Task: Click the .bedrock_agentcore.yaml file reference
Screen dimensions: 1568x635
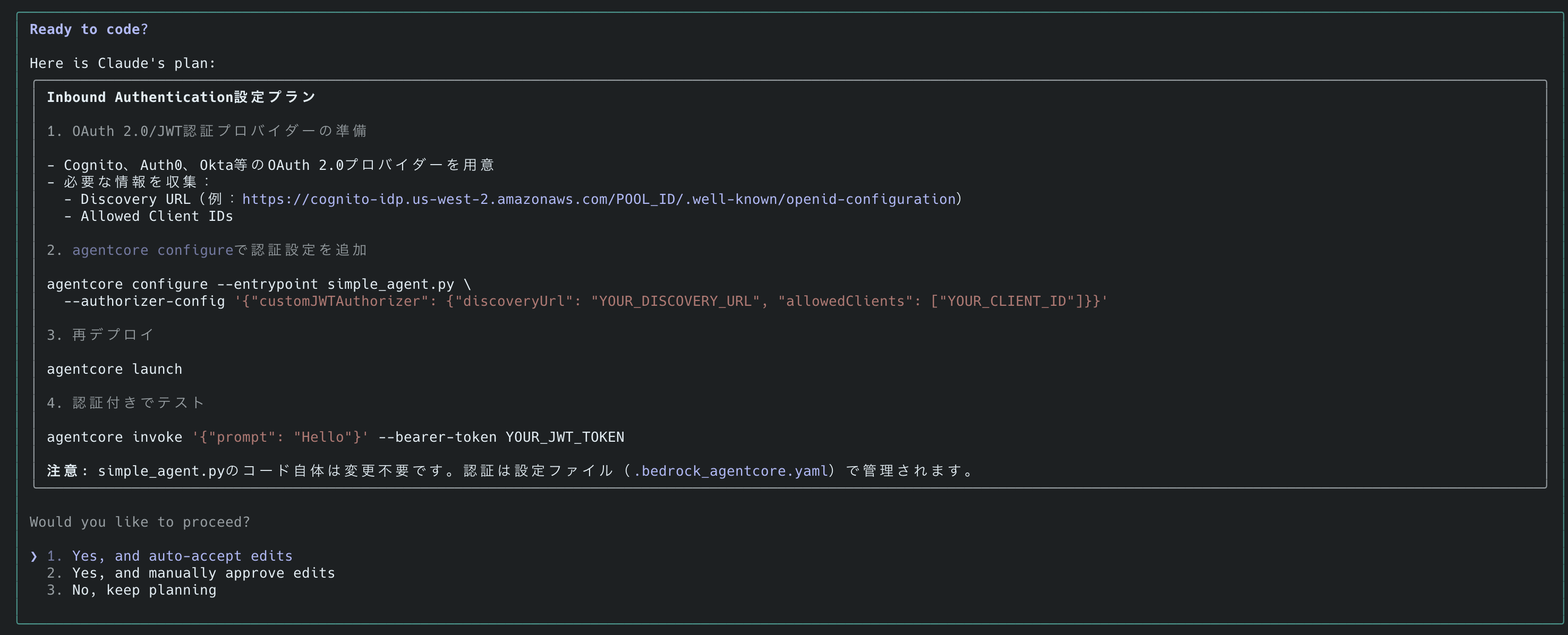Action: [x=731, y=471]
